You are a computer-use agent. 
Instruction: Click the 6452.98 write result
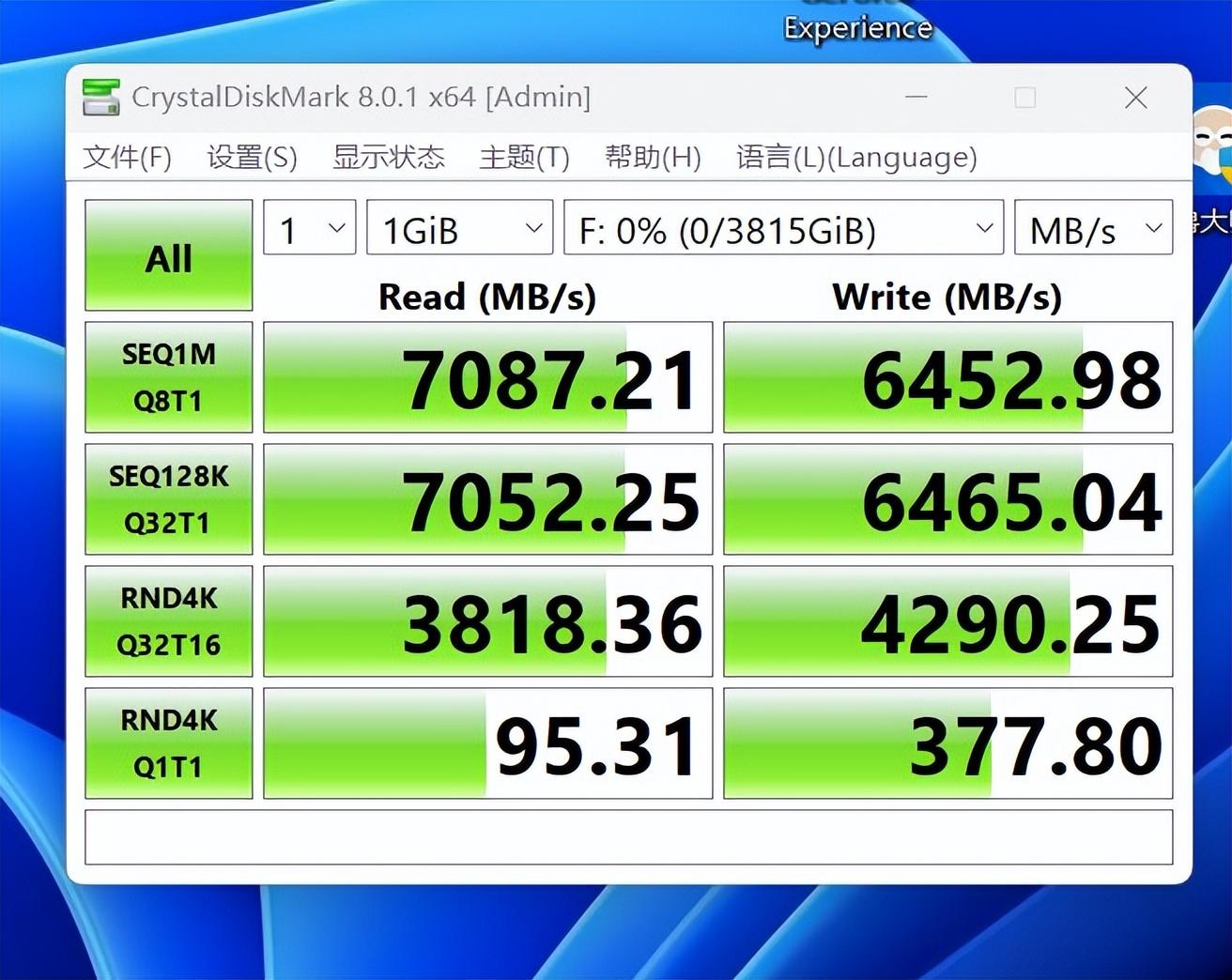948,377
